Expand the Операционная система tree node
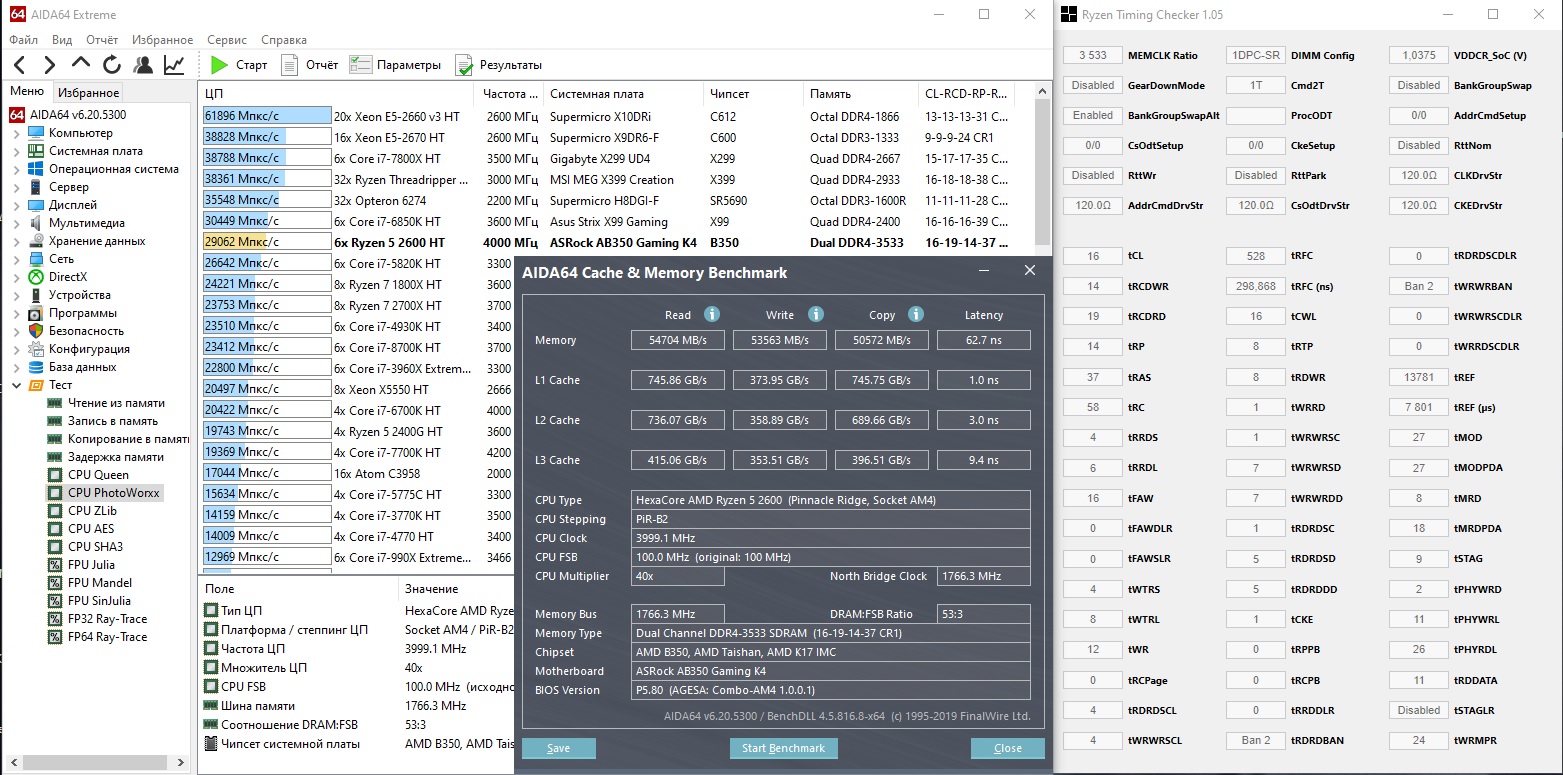 (x=16, y=169)
